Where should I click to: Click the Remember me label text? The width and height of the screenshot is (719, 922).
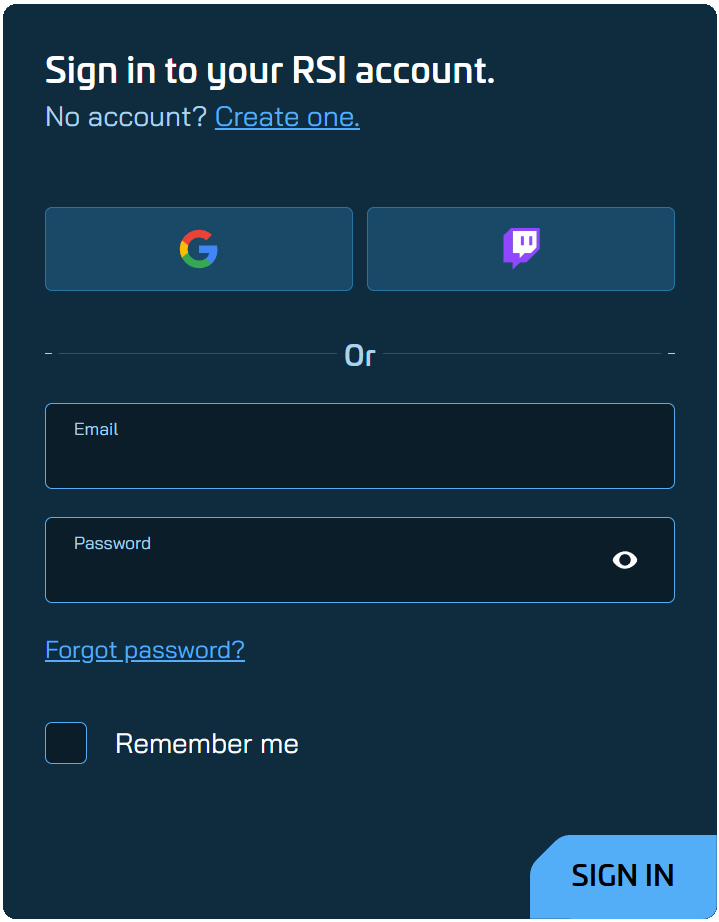[207, 744]
